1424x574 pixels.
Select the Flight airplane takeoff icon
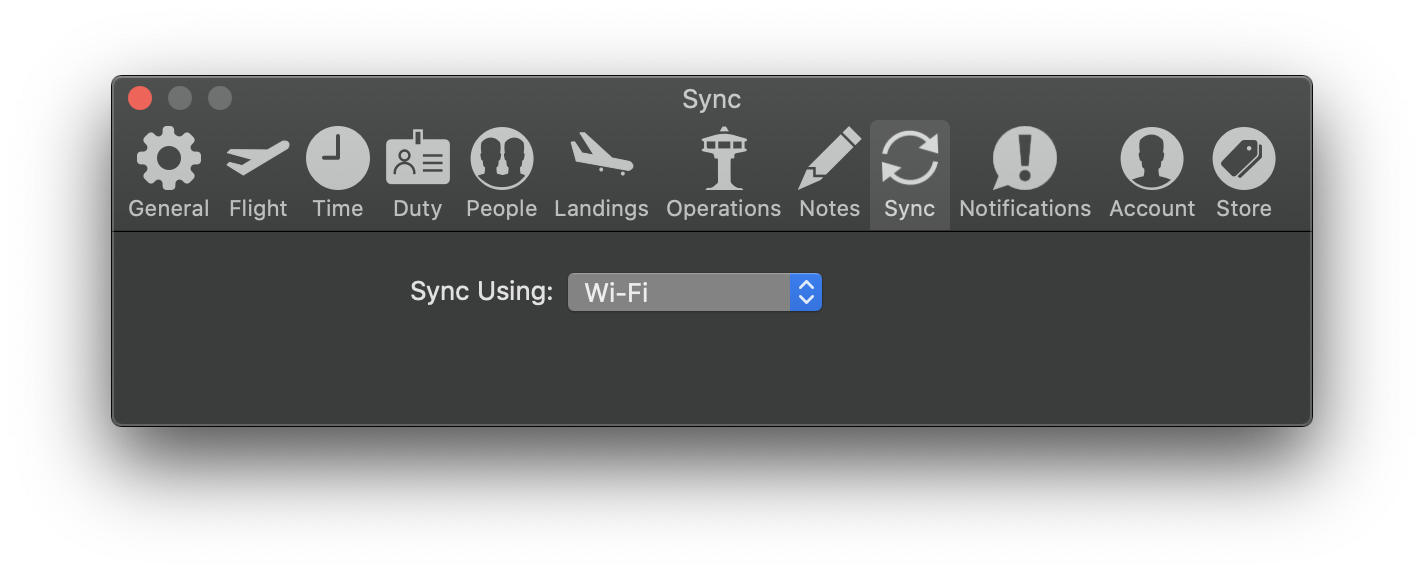coord(258,158)
